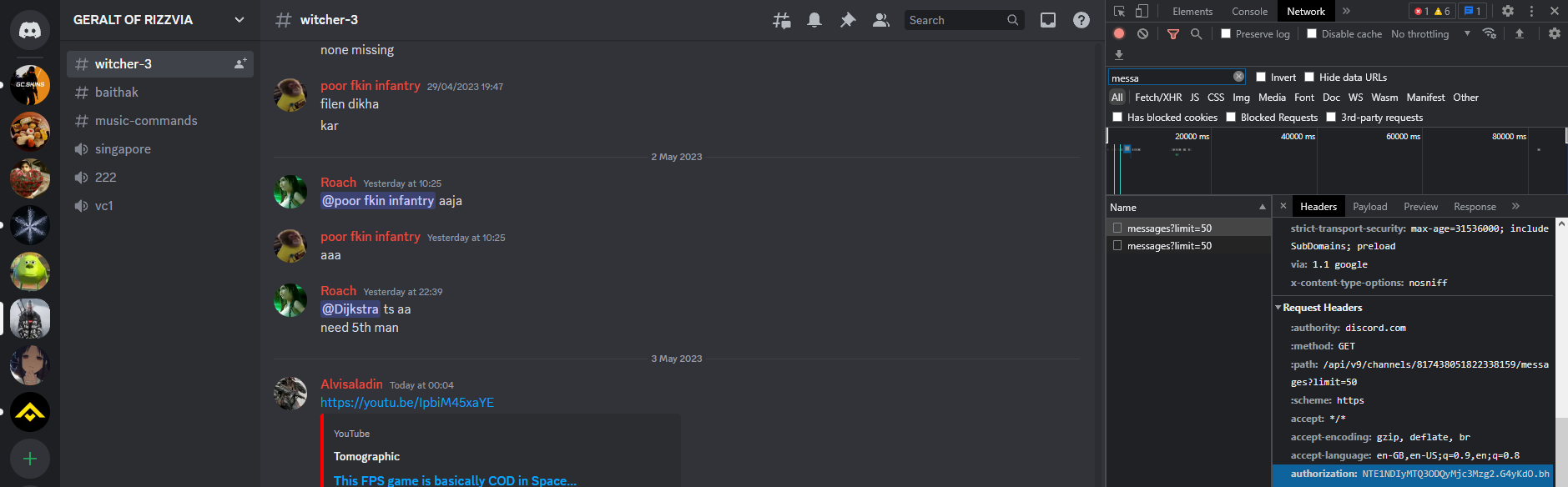Image resolution: width=1568 pixels, height=487 pixels.
Task: Open the Response tab
Action: point(1475,206)
